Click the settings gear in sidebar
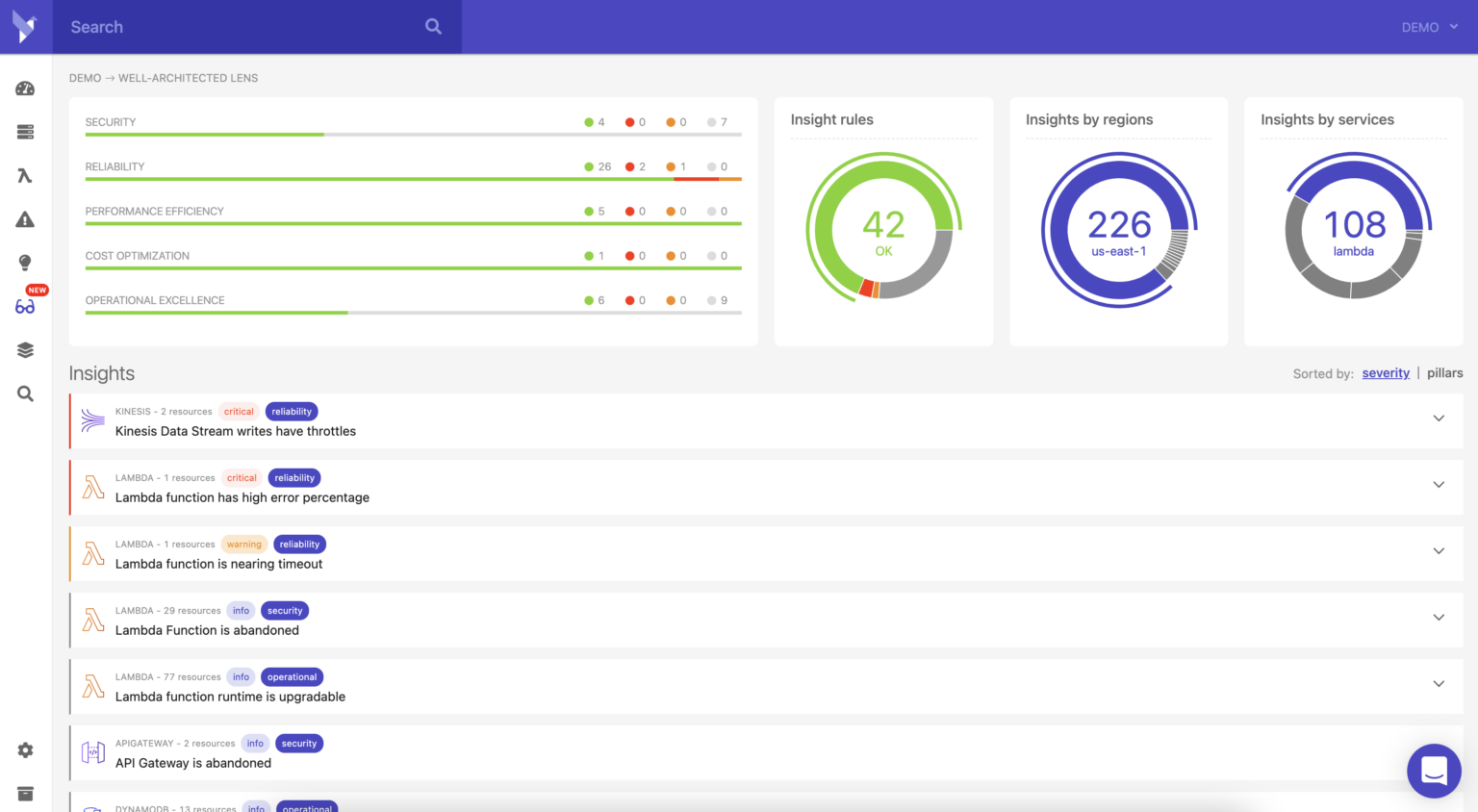Viewport: 1478px width, 812px height. 25,750
